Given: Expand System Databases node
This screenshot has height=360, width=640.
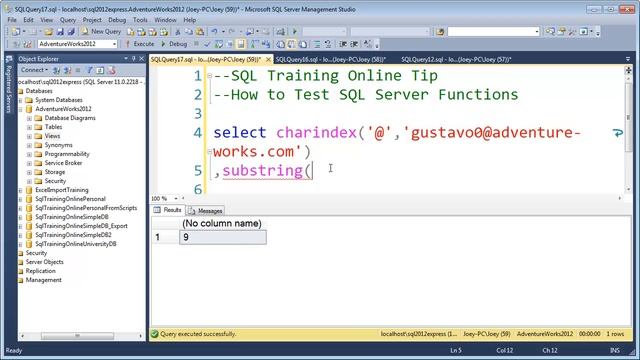Looking at the screenshot, I should tap(20, 100).
